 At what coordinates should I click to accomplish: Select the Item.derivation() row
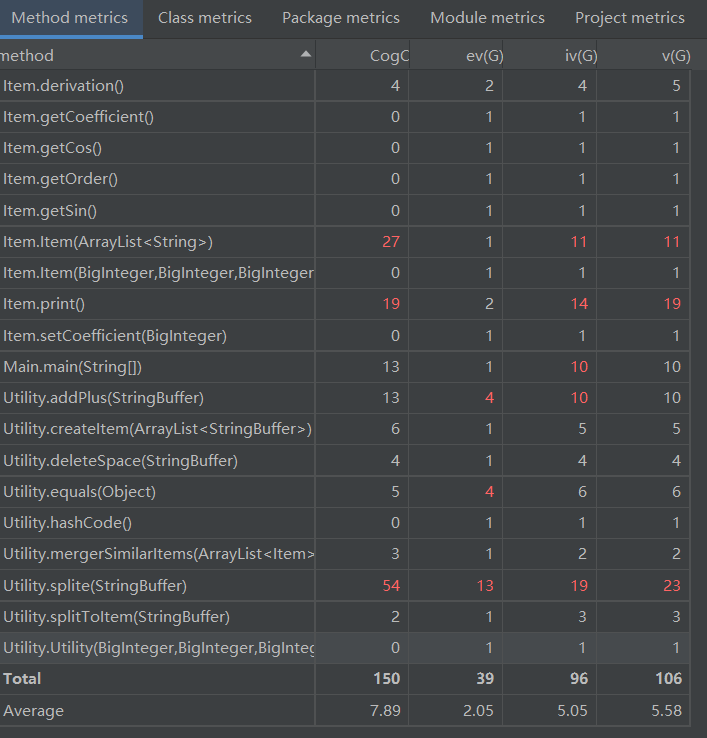click(x=345, y=86)
